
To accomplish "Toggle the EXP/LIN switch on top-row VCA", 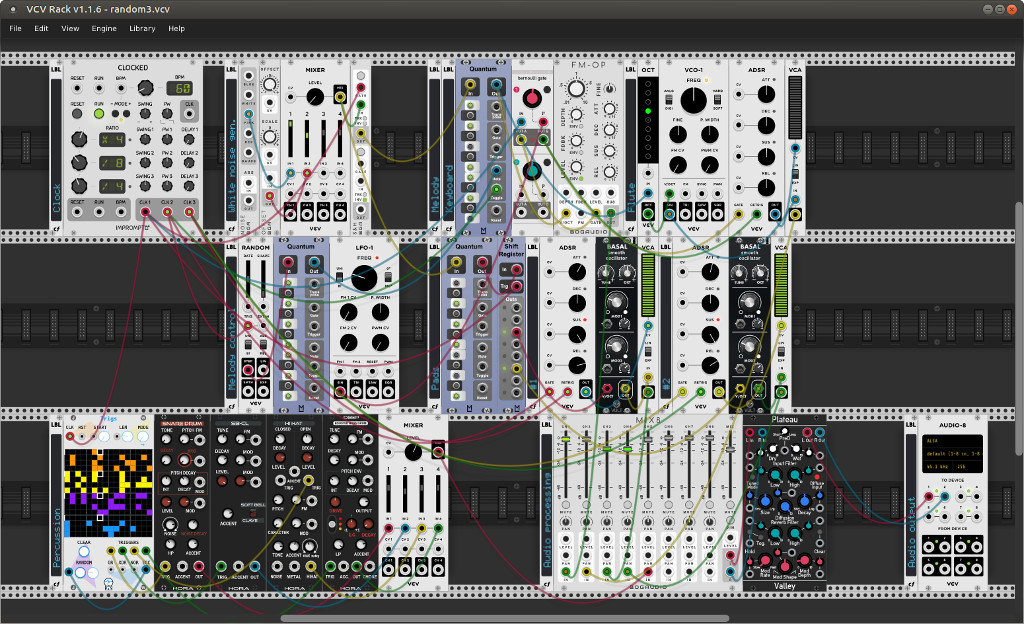I will (x=795, y=174).
